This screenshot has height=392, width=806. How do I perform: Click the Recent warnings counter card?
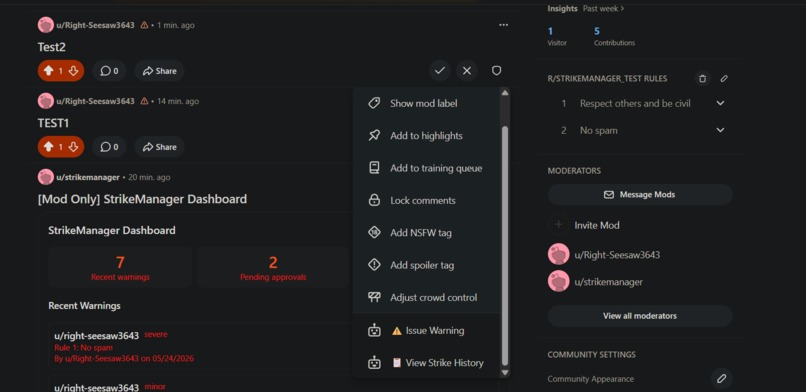(120, 267)
